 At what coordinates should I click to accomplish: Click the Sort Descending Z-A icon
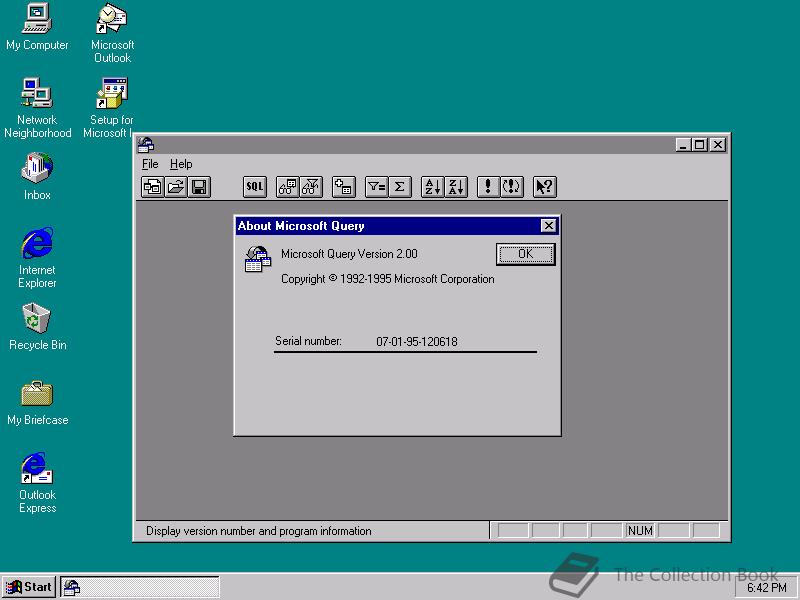456,187
